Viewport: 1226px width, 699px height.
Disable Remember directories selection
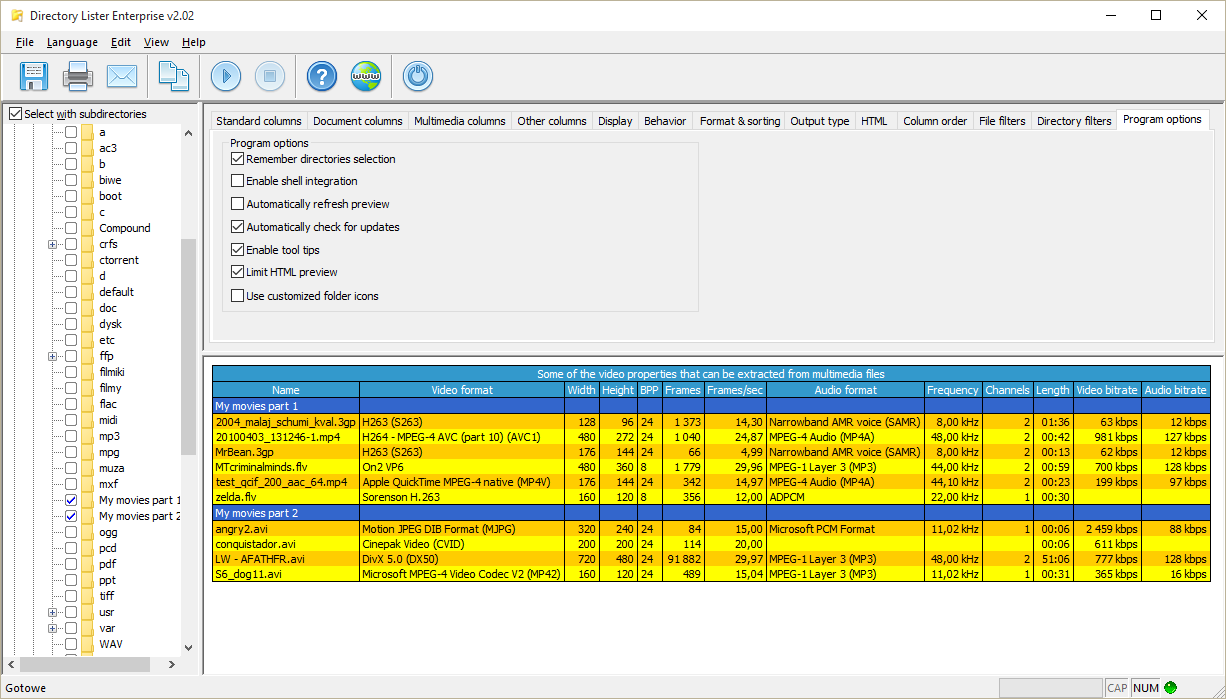[238, 158]
